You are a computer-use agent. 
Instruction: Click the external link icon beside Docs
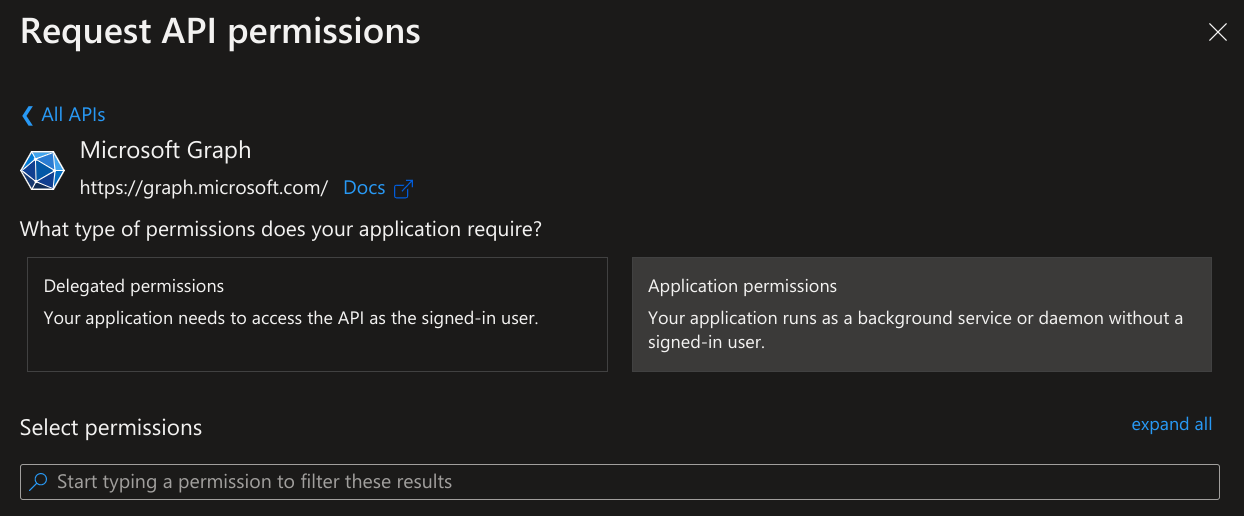tap(404, 188)
